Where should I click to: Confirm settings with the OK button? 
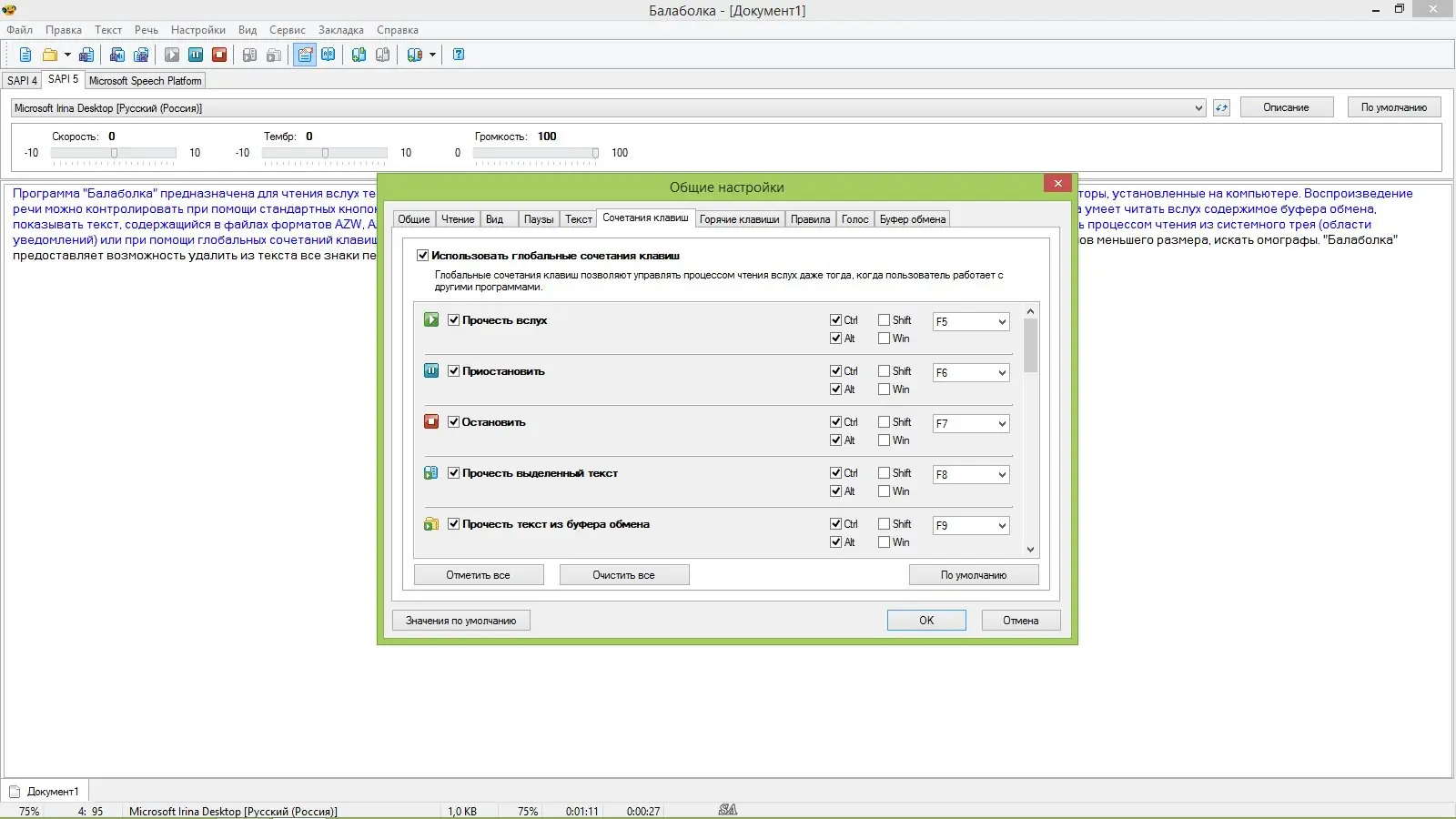point(926,621)
